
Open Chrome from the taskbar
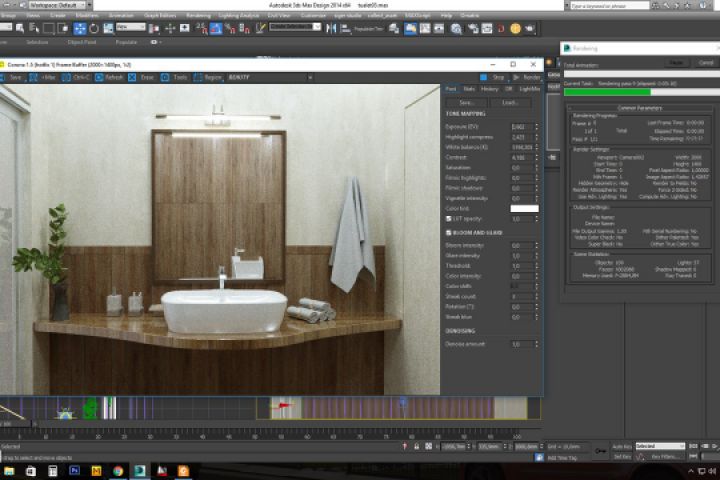tap(117, 470)
